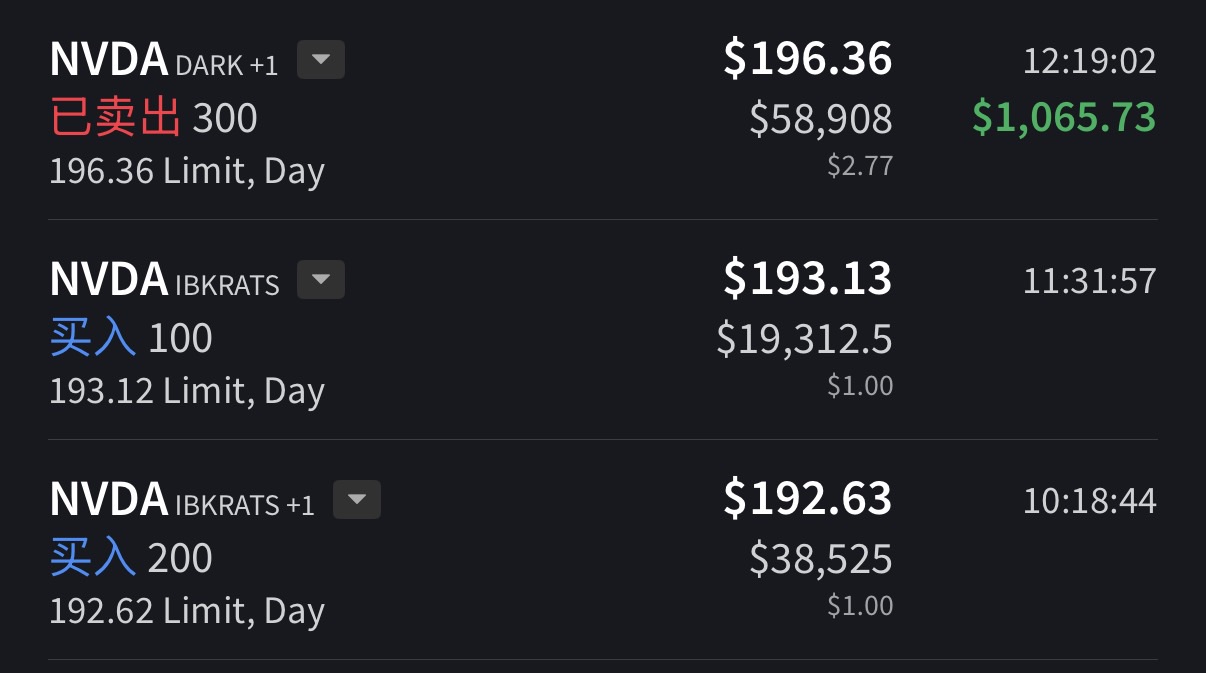Viewport: 1206px width, 673px height.
Task: Select the $193.13 fill price
Action: tap(808, 278)
